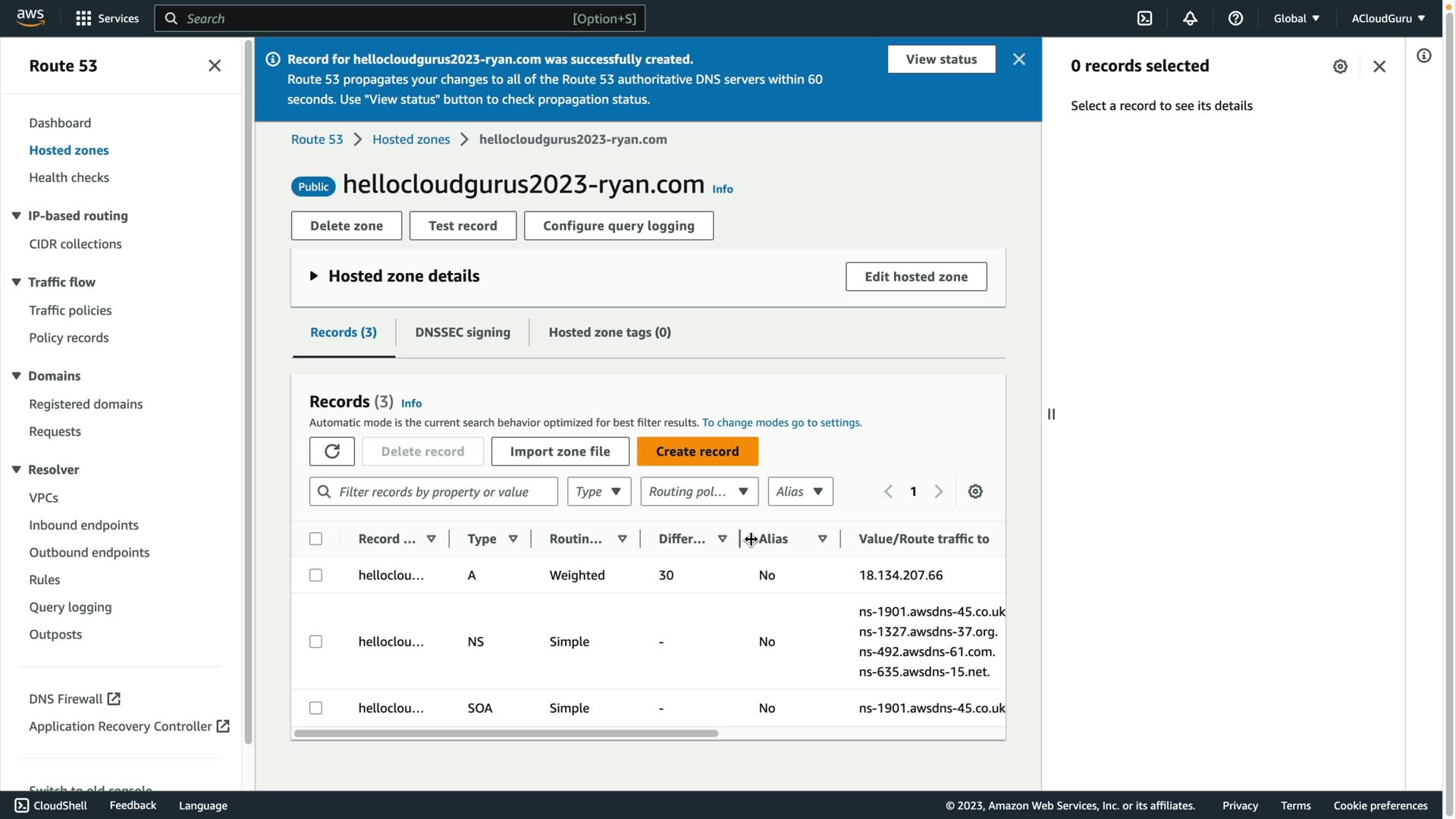
Task: Expand Hosted zone details section
Action: pyautogui.click(x=314, y=276)
